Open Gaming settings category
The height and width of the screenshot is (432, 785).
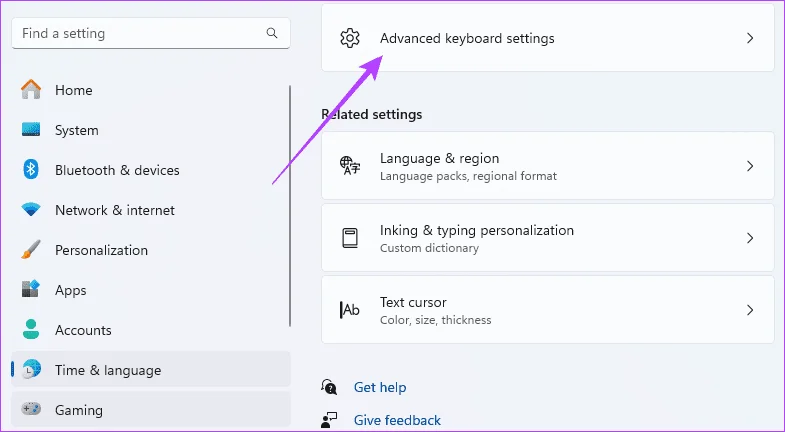[x=150, y=409]
